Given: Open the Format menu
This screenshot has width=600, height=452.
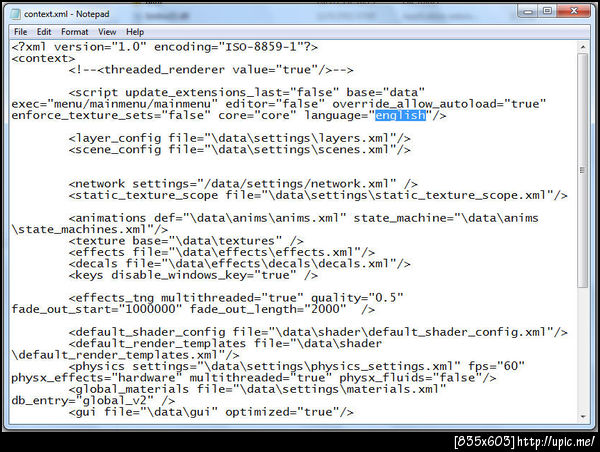Looking at the screenshot, I should click(x=74, y=32).
